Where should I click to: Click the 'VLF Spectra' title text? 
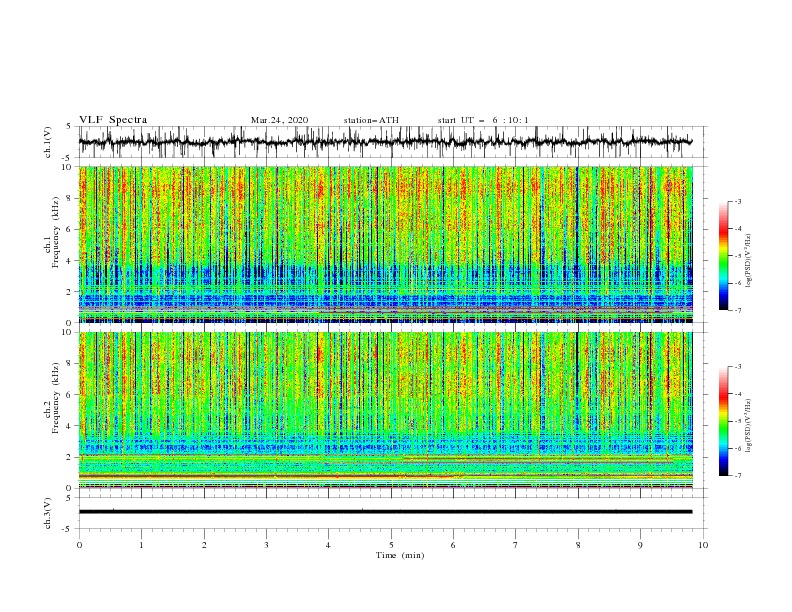coord(113,120)
